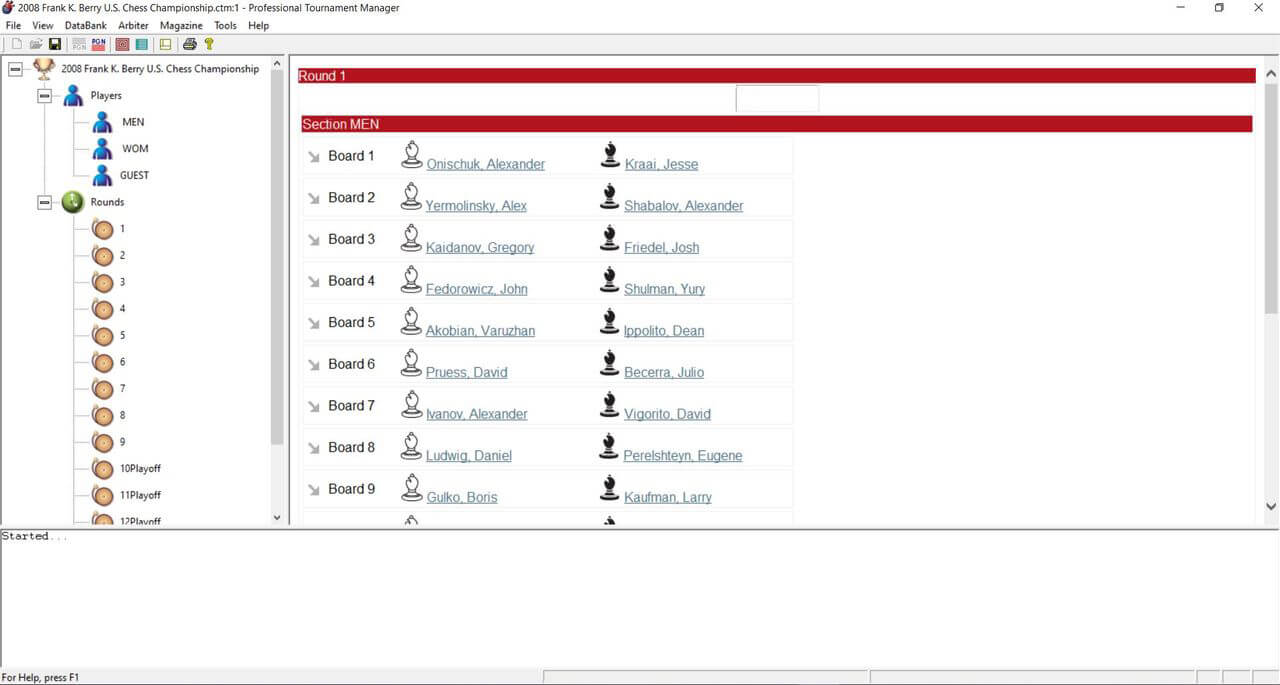Click the WOM section player icon

(102, 149)
